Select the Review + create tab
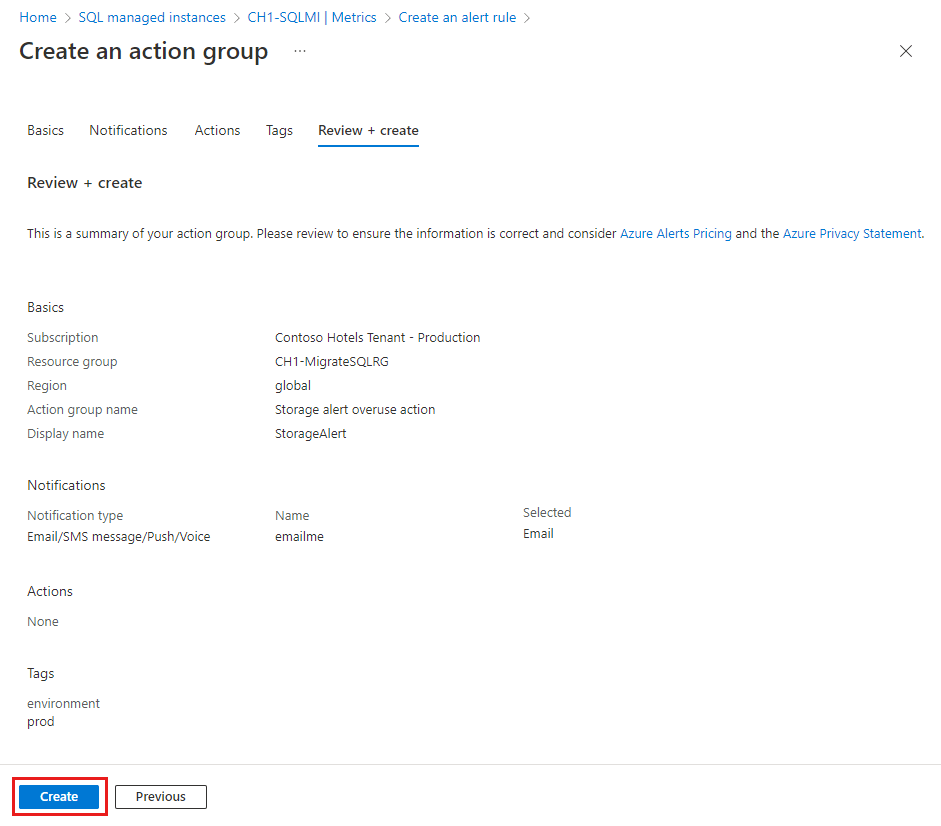This screenshot has width=941, height=826. tap(368, 130)
